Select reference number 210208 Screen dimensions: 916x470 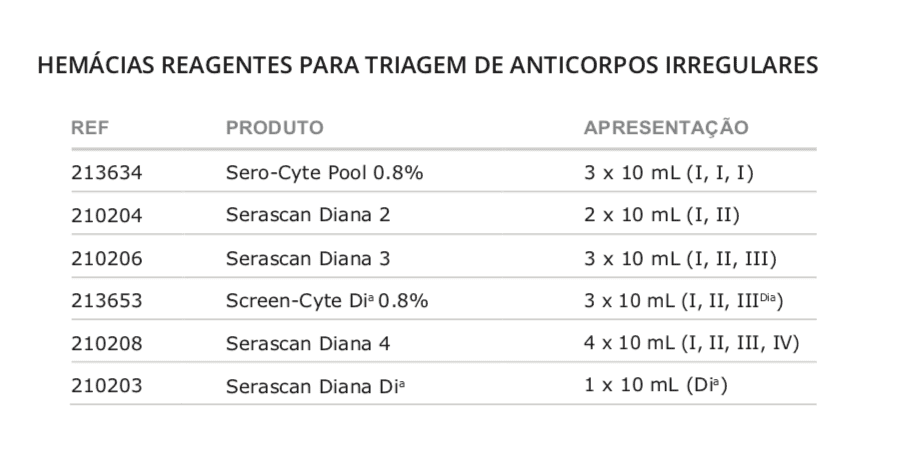coord(107,343)
